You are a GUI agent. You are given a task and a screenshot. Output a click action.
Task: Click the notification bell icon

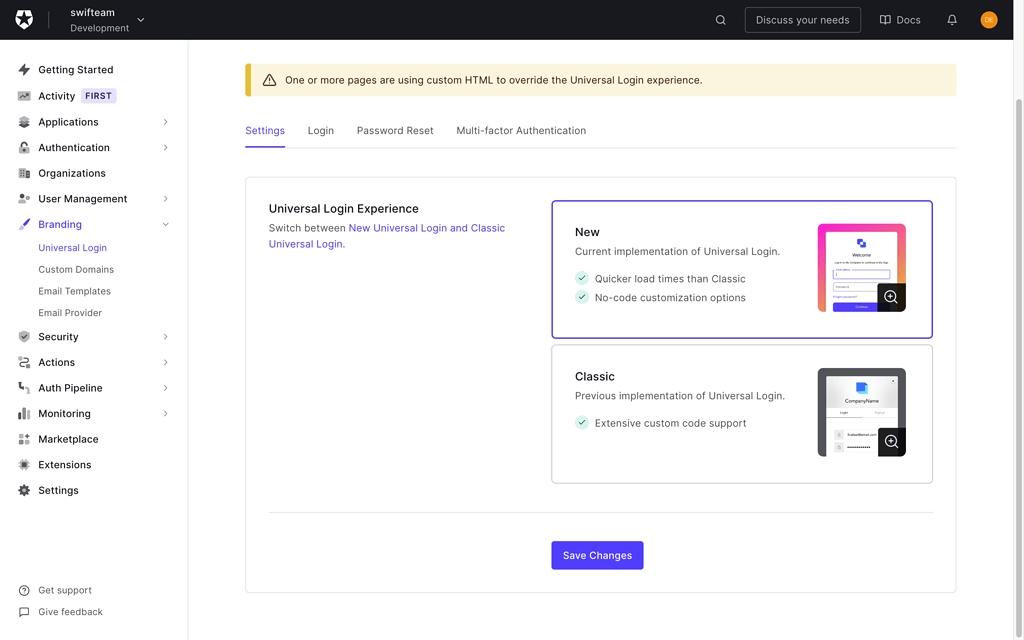[951, 19]
